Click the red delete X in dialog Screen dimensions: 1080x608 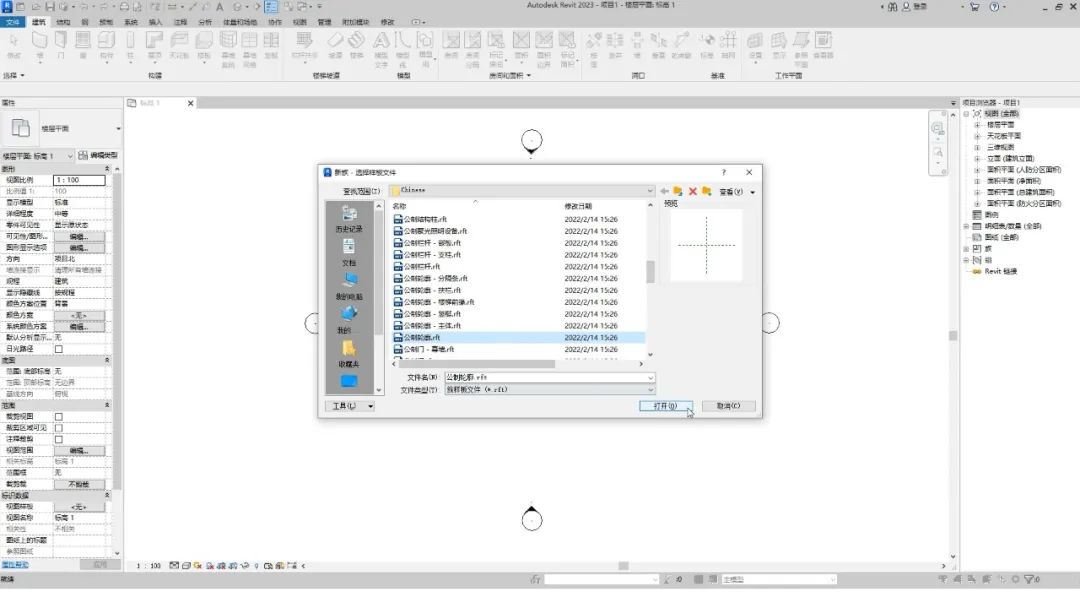(693, 191)
